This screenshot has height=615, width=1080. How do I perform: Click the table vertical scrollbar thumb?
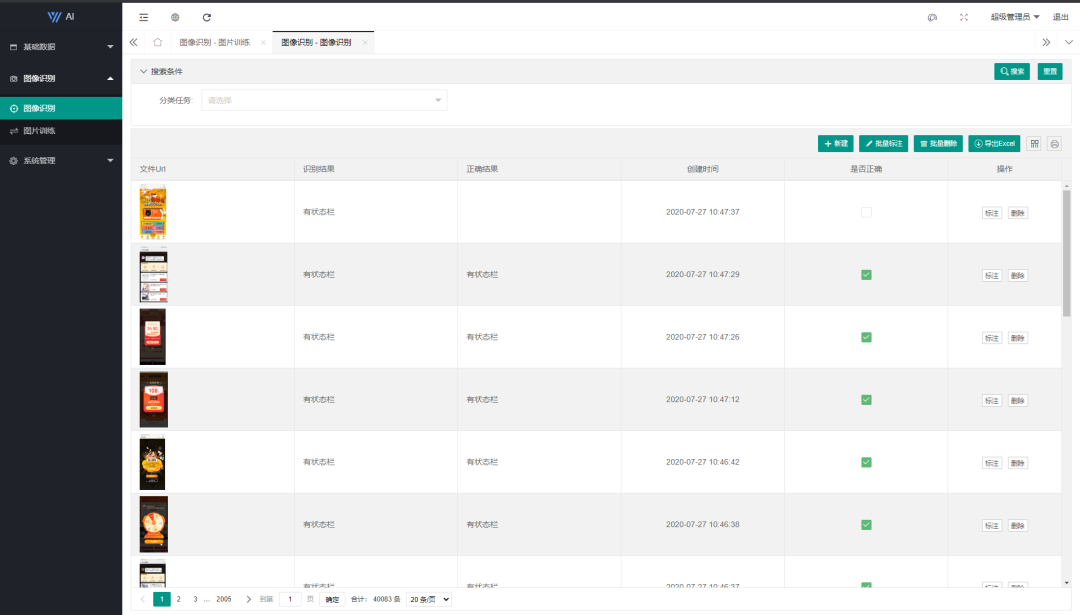pyautogui.click(x=1066, y=253)
